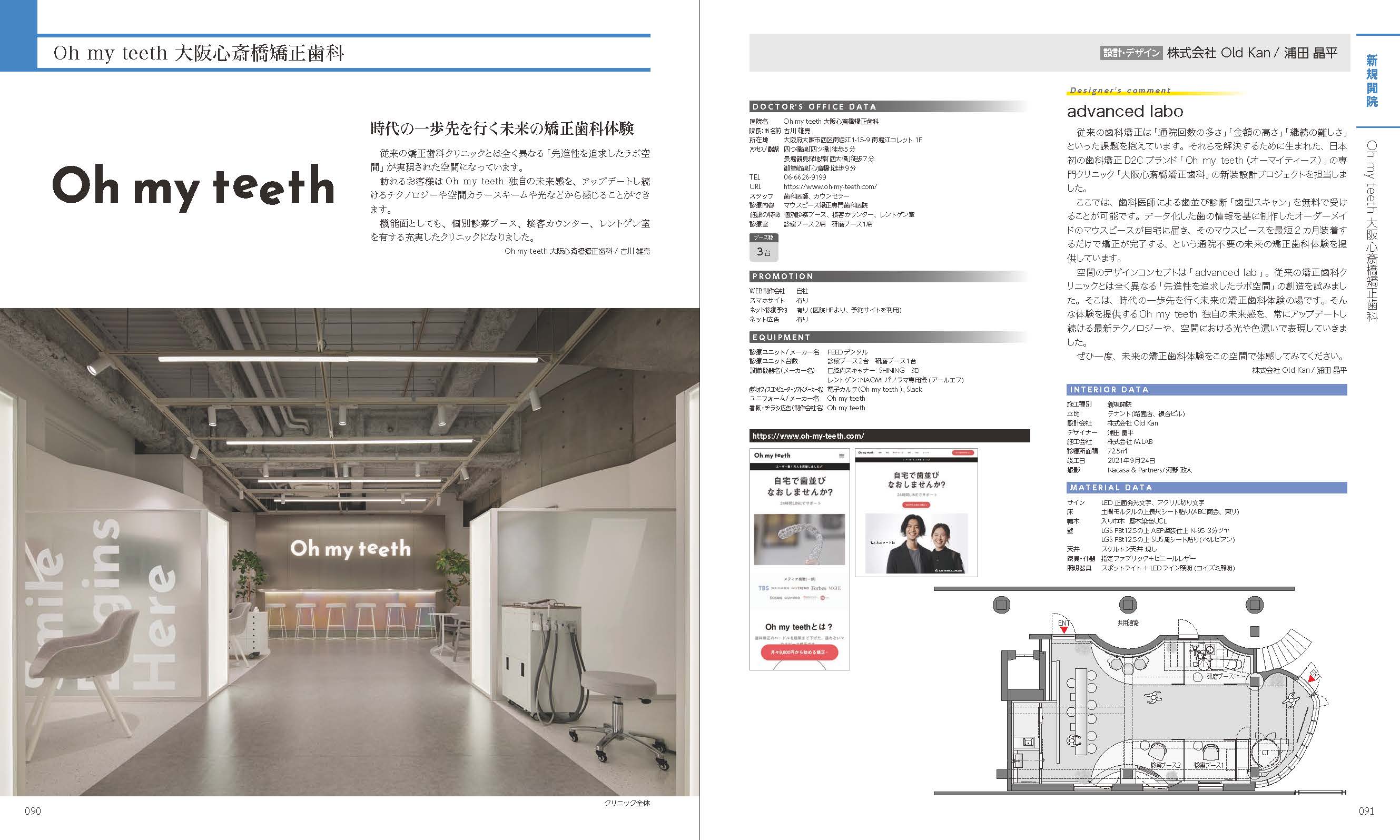Click the middle column circle above the floor plan
Viewport: 1400px width, 840px height.
(1128, 605)
